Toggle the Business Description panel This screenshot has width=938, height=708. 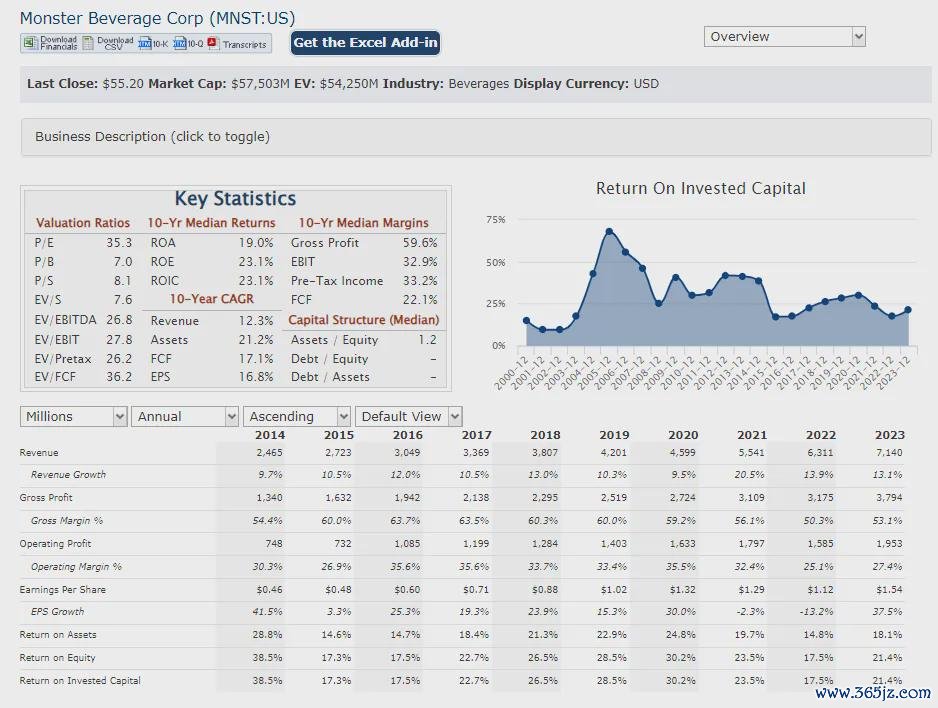coord(476,136)
